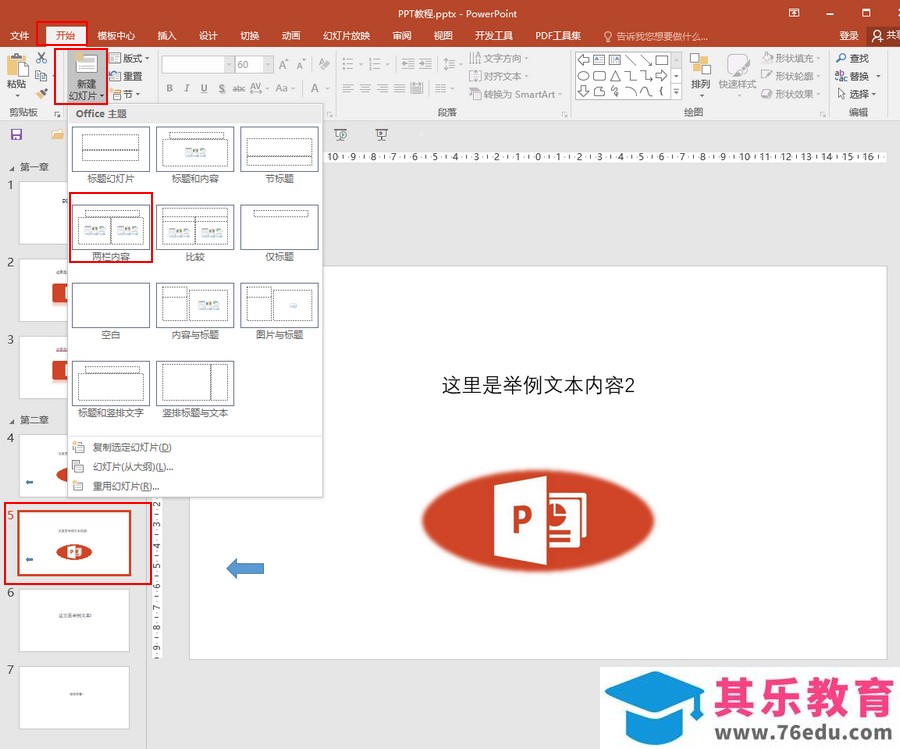Click the Paste icon in clipboard group
Screen dimensions: 900x749
click(x=17, y=65)
